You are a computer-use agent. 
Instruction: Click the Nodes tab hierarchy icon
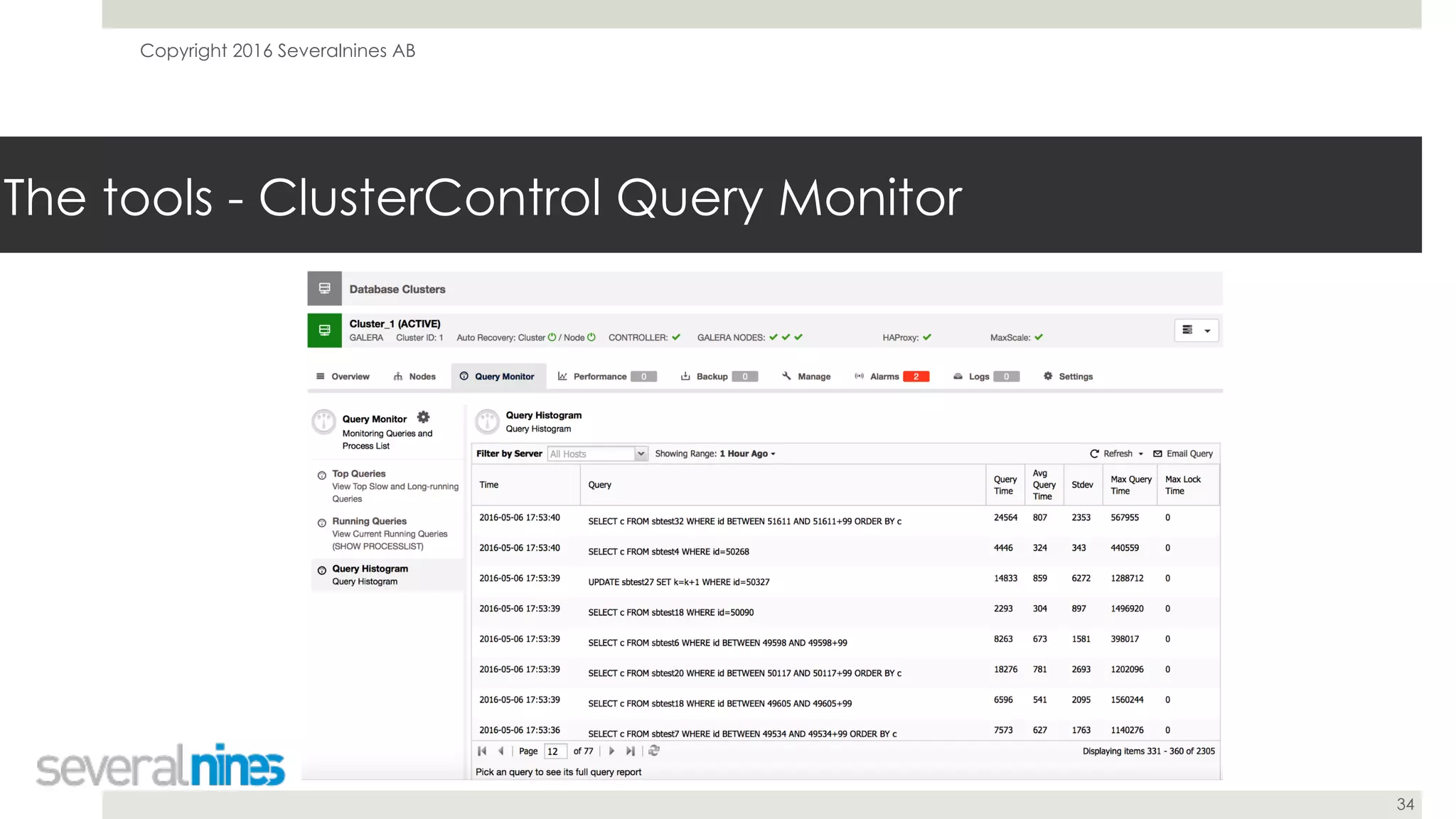coord(398,376)
